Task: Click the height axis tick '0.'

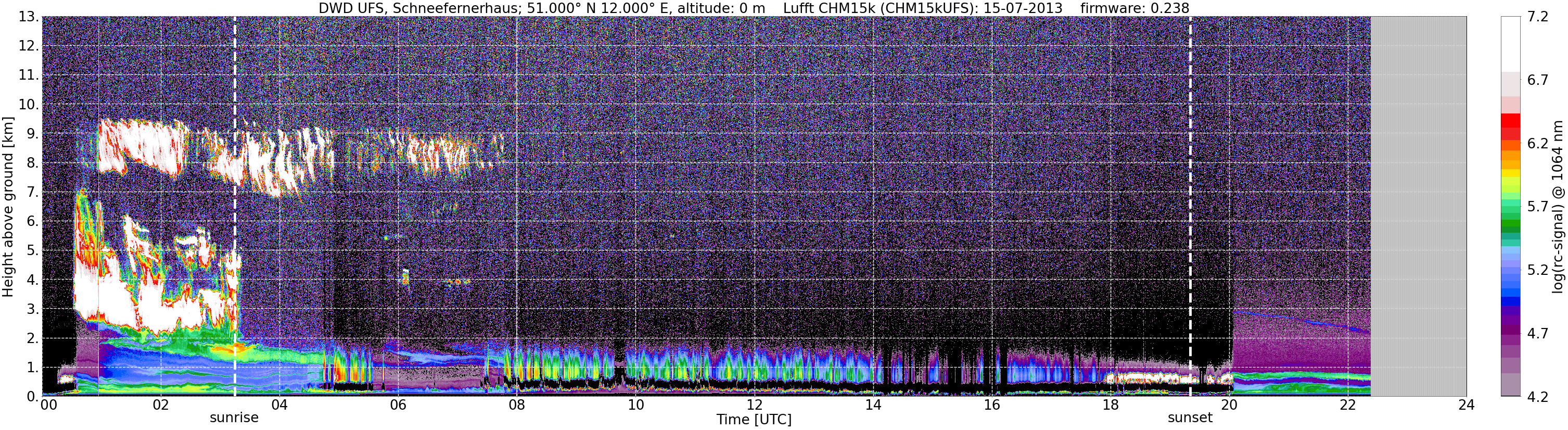Action: [x=33, y=397]
